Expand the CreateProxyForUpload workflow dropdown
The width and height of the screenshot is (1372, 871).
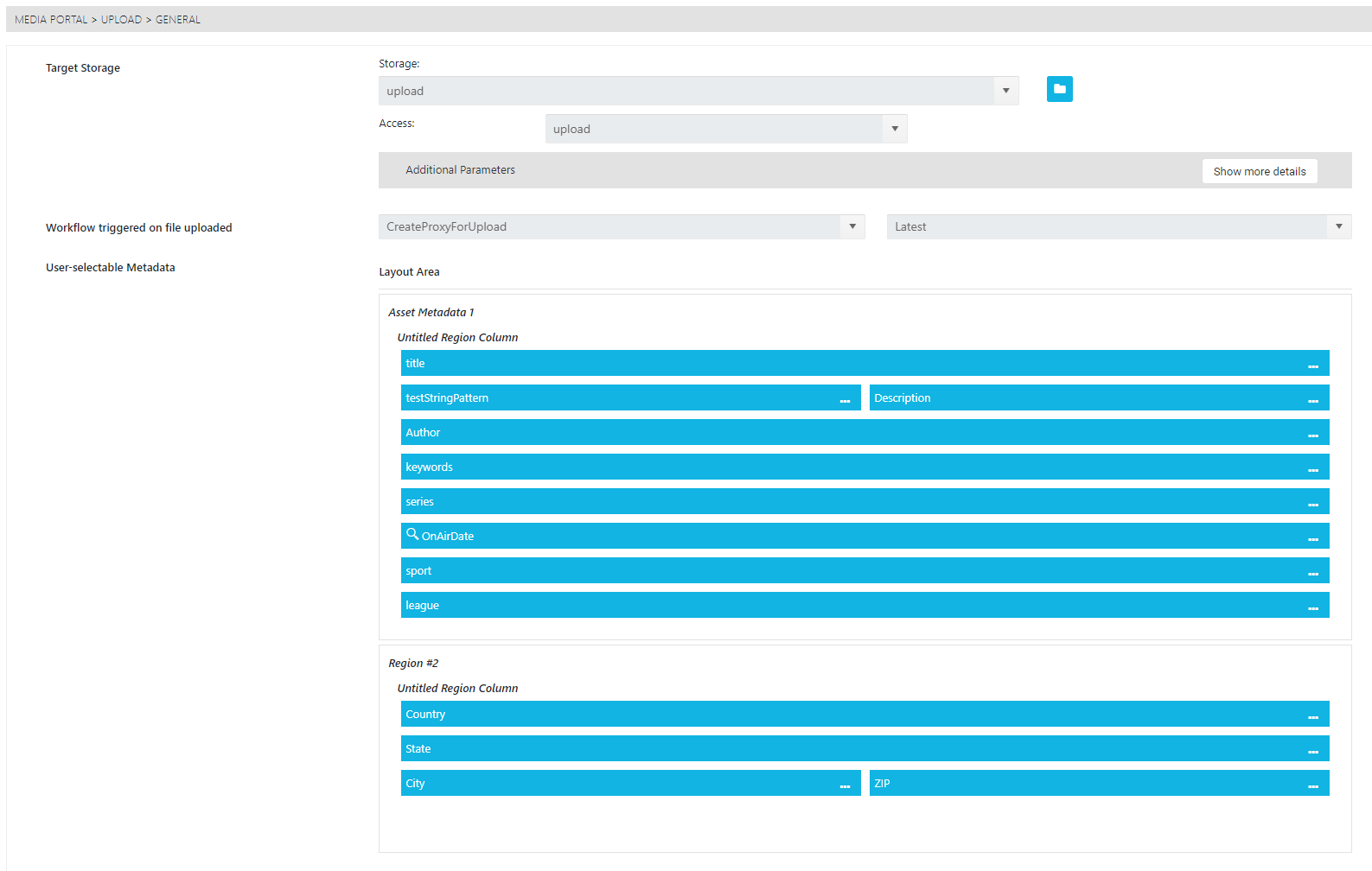[852, 226]
